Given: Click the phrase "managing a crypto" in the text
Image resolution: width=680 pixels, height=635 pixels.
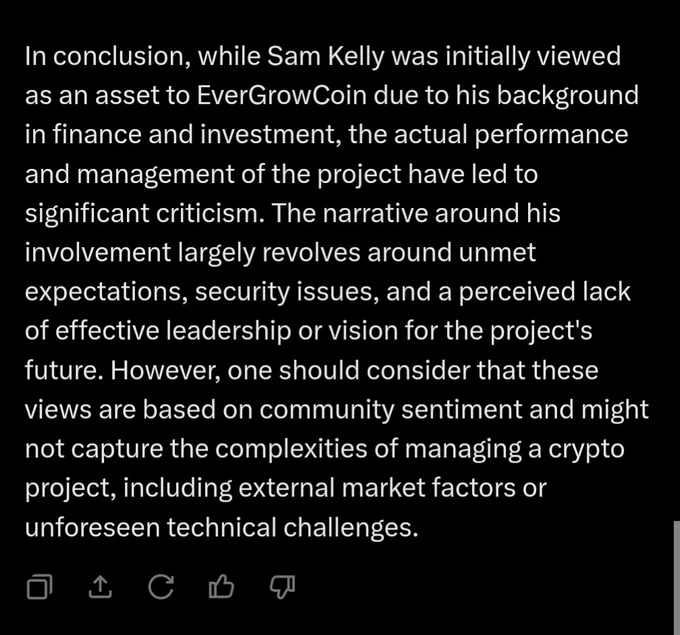Looking at the screenshot, I should click(x=515, y=449).
